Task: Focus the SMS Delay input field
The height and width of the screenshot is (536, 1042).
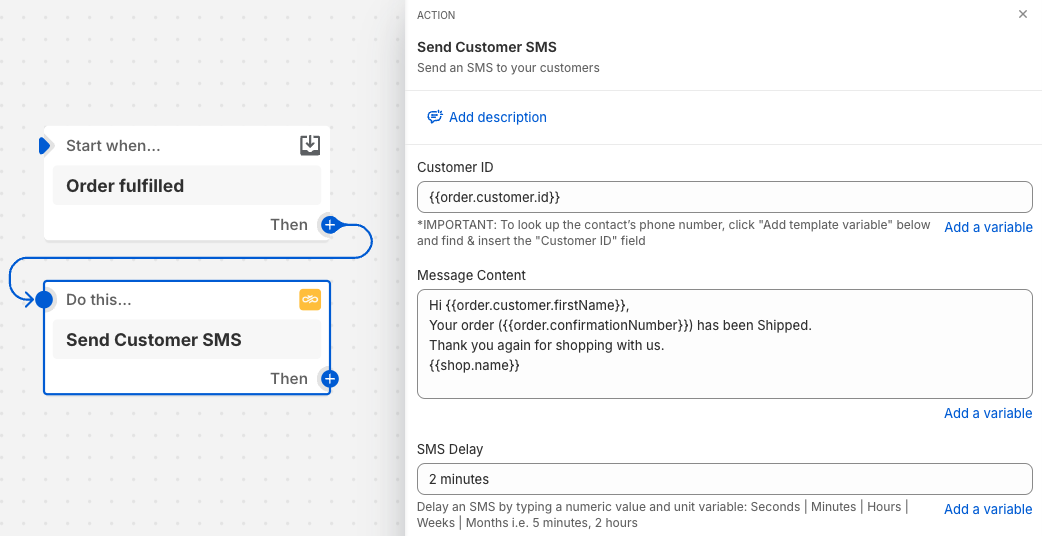Action: click(725, 479)
